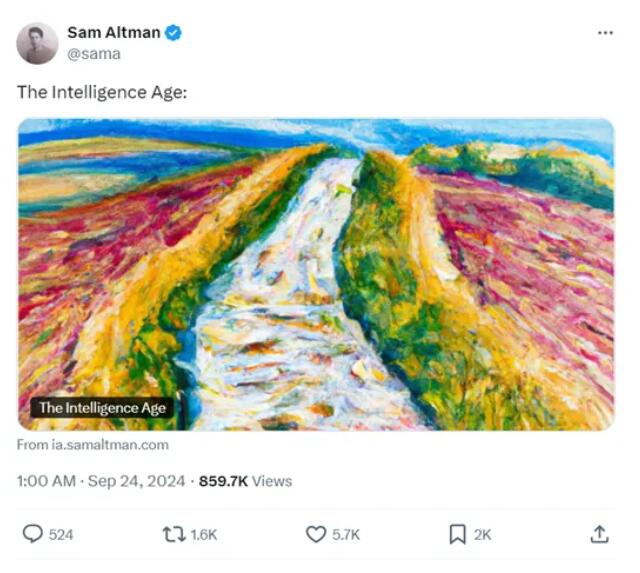Screen dimensions: 640x573
Task: Open the three-dot more options menu
Action: coord(605,33)
